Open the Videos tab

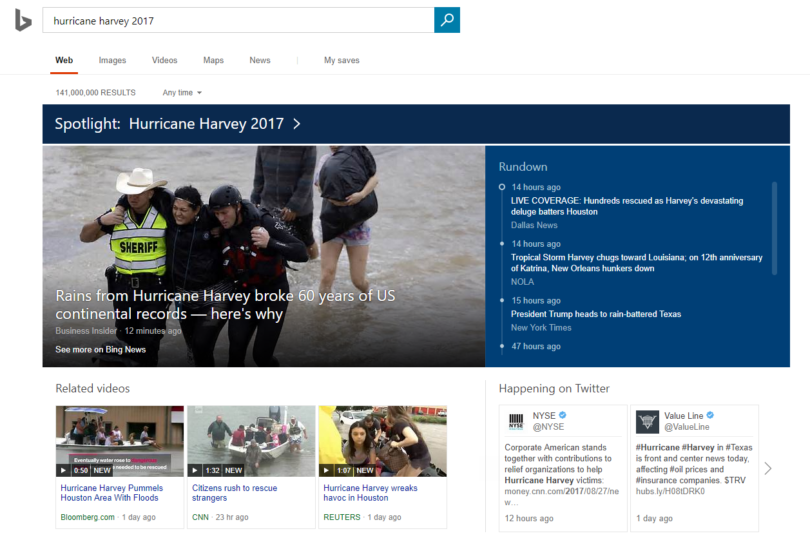(x=165, y=60)
